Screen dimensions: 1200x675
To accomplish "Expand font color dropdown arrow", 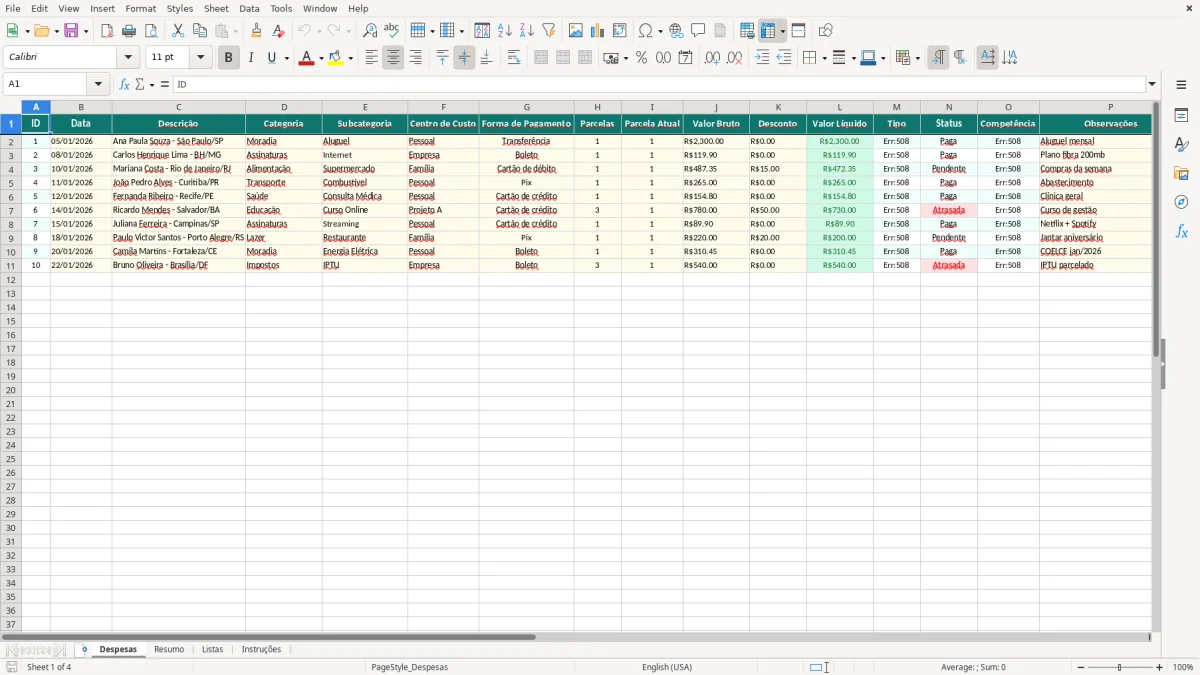I will click(x=321, y=58).
